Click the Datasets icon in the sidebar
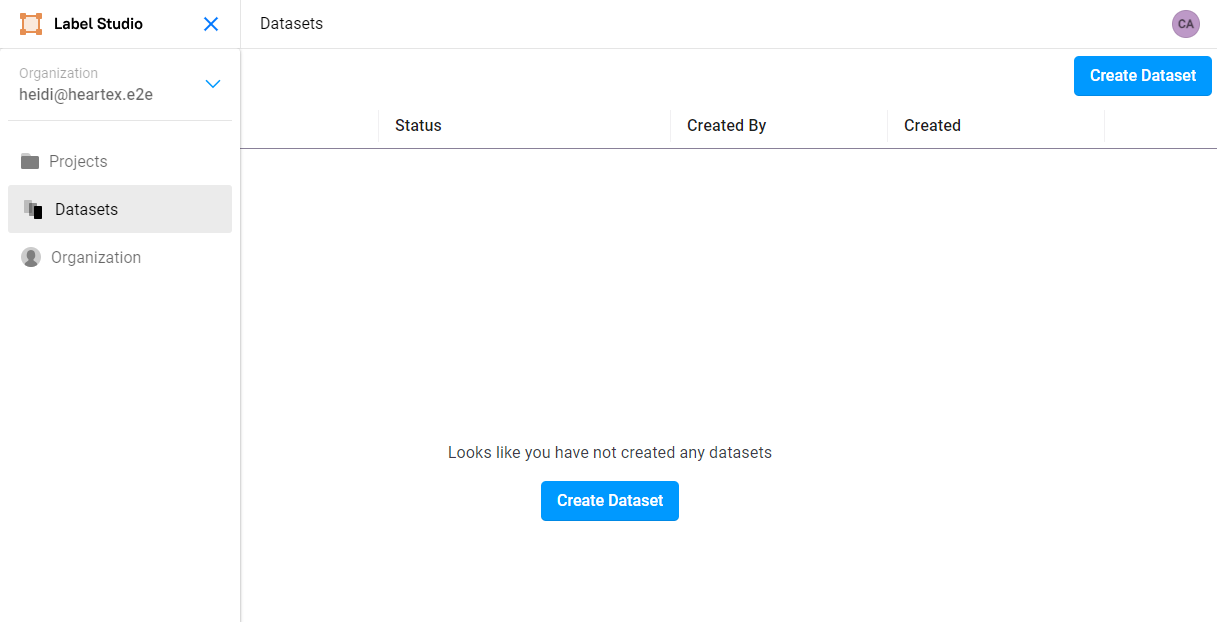This screenshot has width=1217, height=622. 30,209
